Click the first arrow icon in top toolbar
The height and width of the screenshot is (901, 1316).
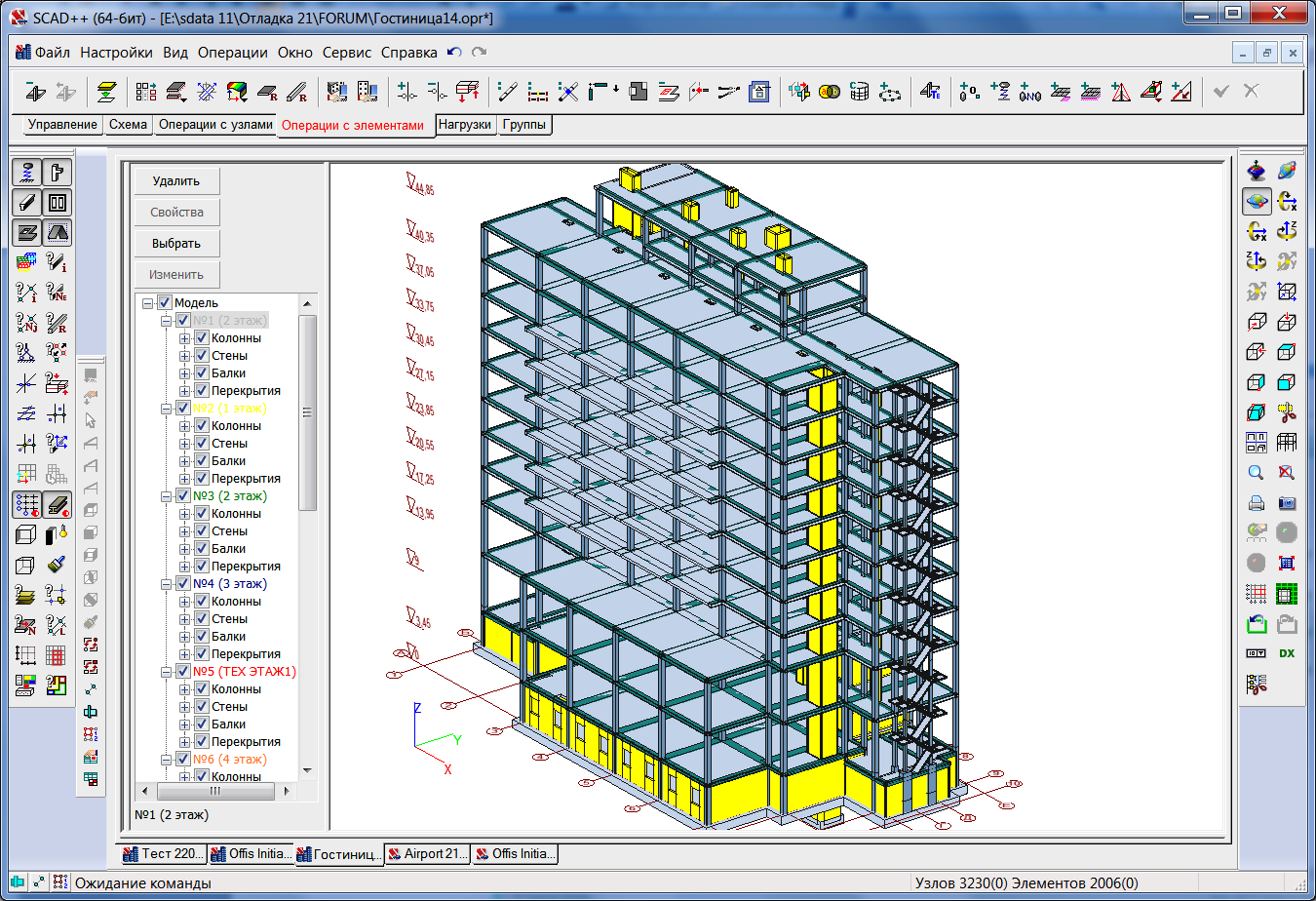(x=36, y=92)
